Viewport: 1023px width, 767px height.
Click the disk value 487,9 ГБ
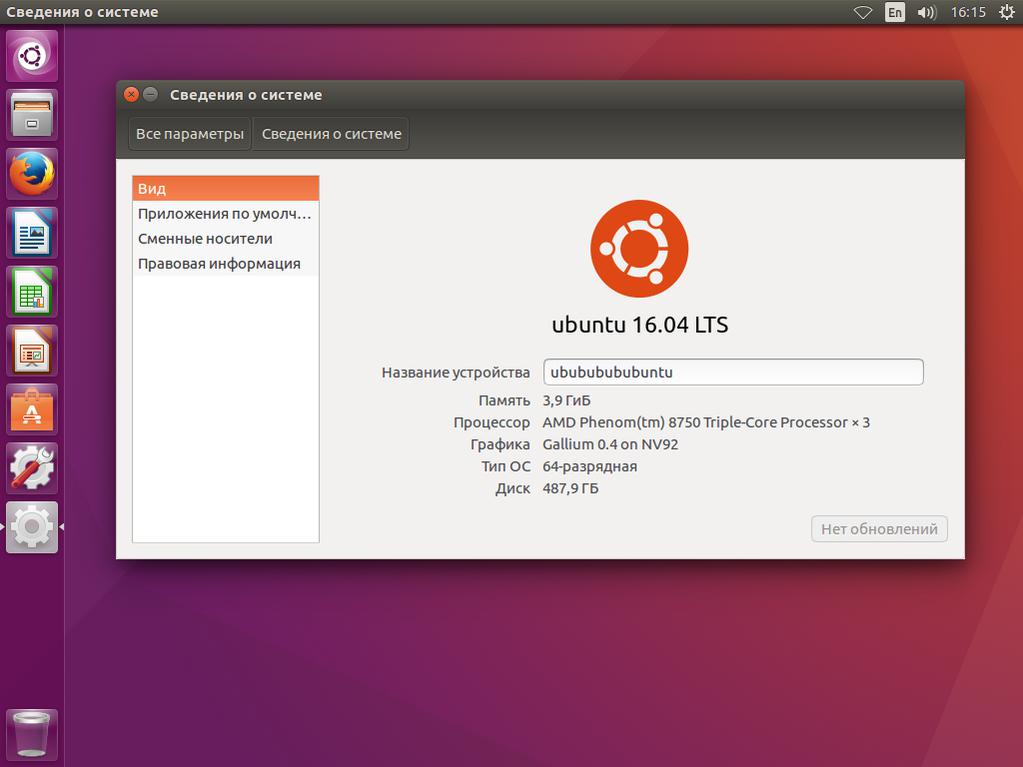pyautogui.click(x=570, y=489)
